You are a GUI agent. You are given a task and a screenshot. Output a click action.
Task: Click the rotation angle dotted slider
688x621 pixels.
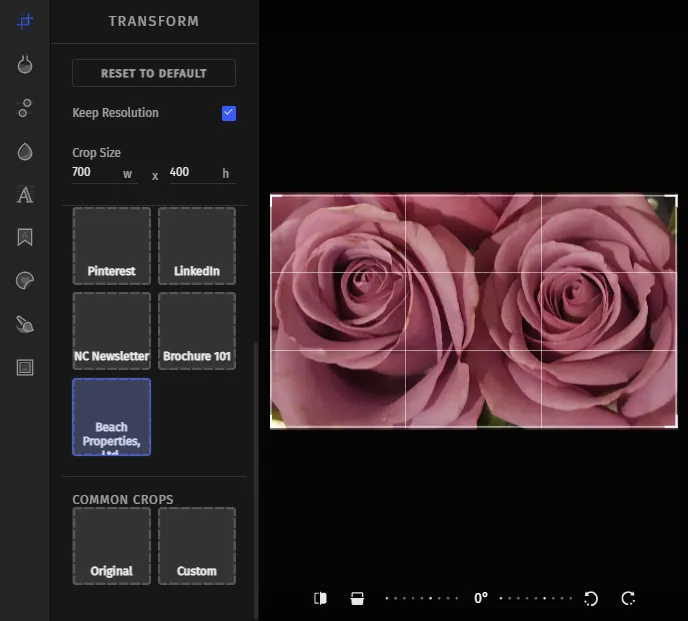click(479, 598)
